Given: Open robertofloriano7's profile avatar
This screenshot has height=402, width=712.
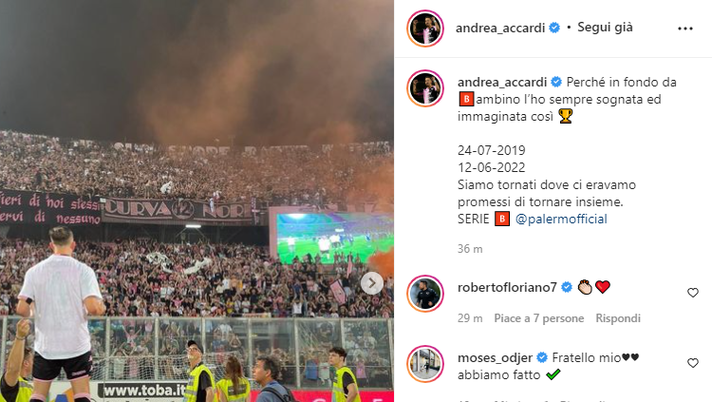Looking at the screenshot, I should coord(425,293).
